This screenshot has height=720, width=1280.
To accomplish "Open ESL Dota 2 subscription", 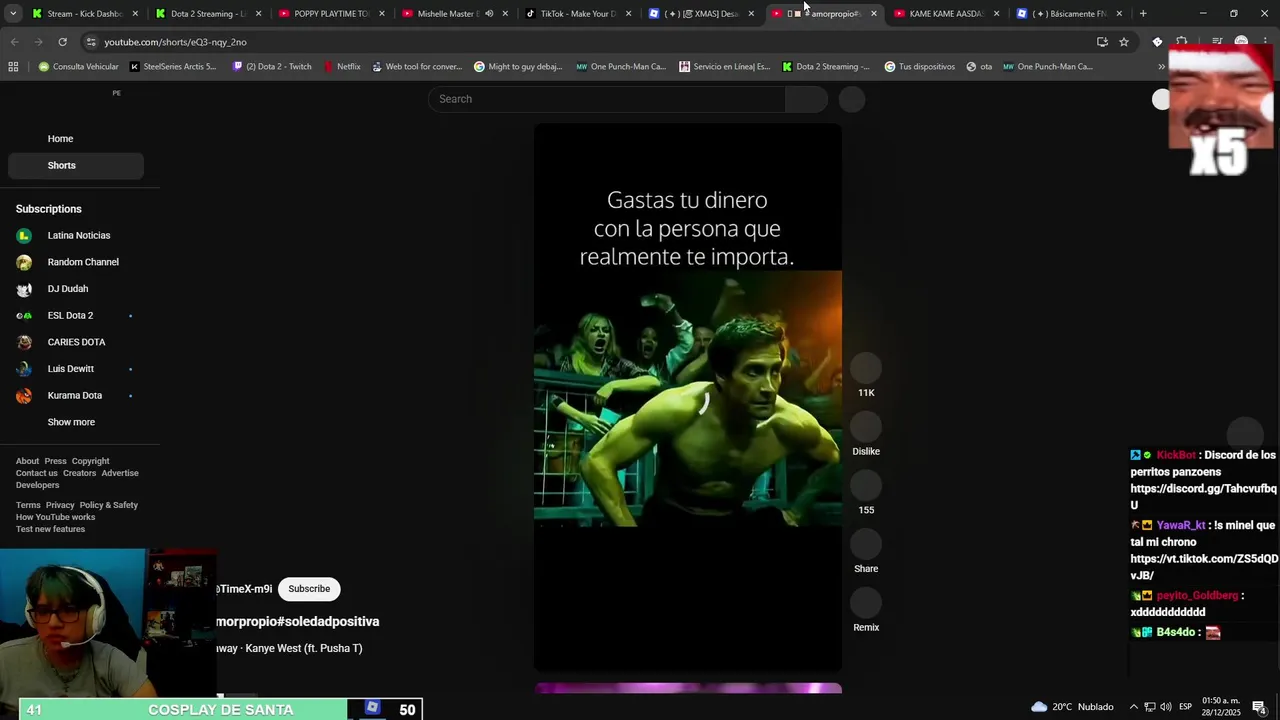I will (76, 316).
